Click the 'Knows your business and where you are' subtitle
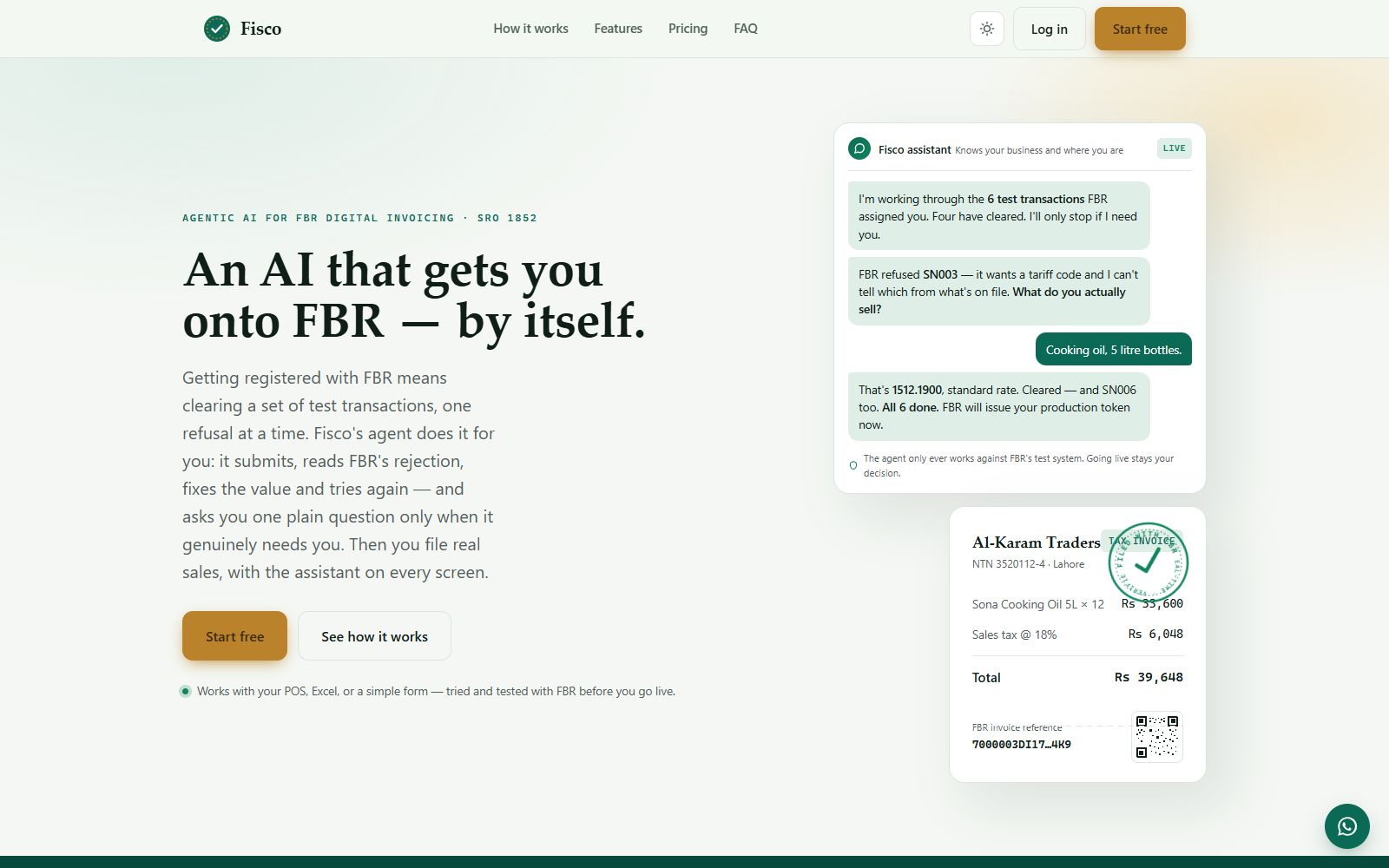 (x=1039, y=150)
